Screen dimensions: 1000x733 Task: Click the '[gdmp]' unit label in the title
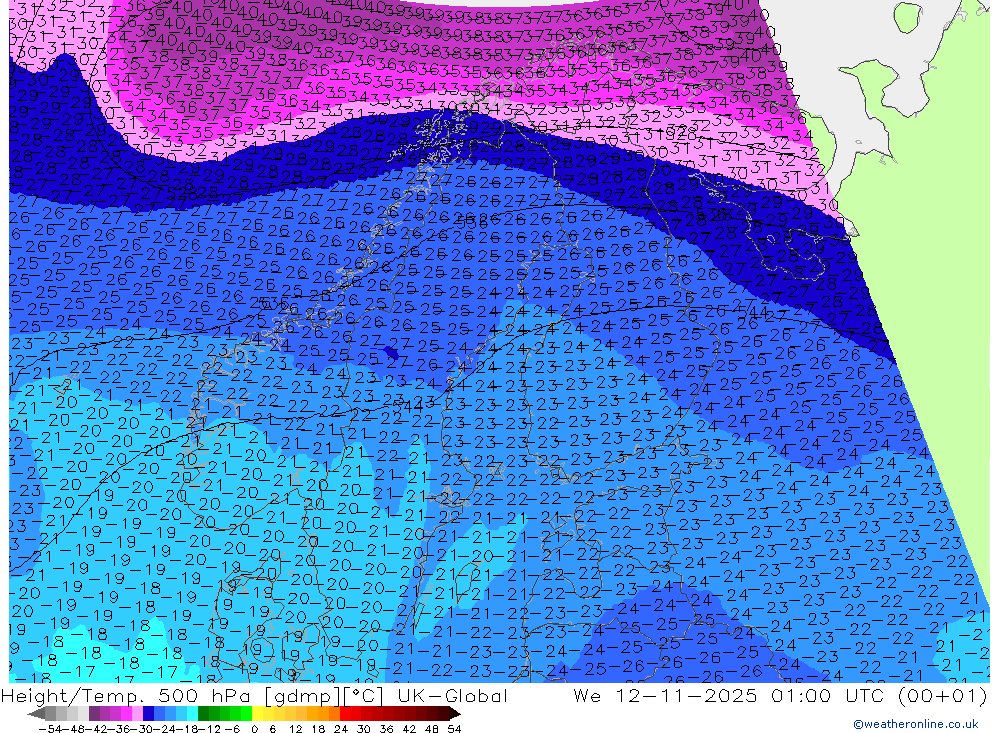click(x=304, y=695)
